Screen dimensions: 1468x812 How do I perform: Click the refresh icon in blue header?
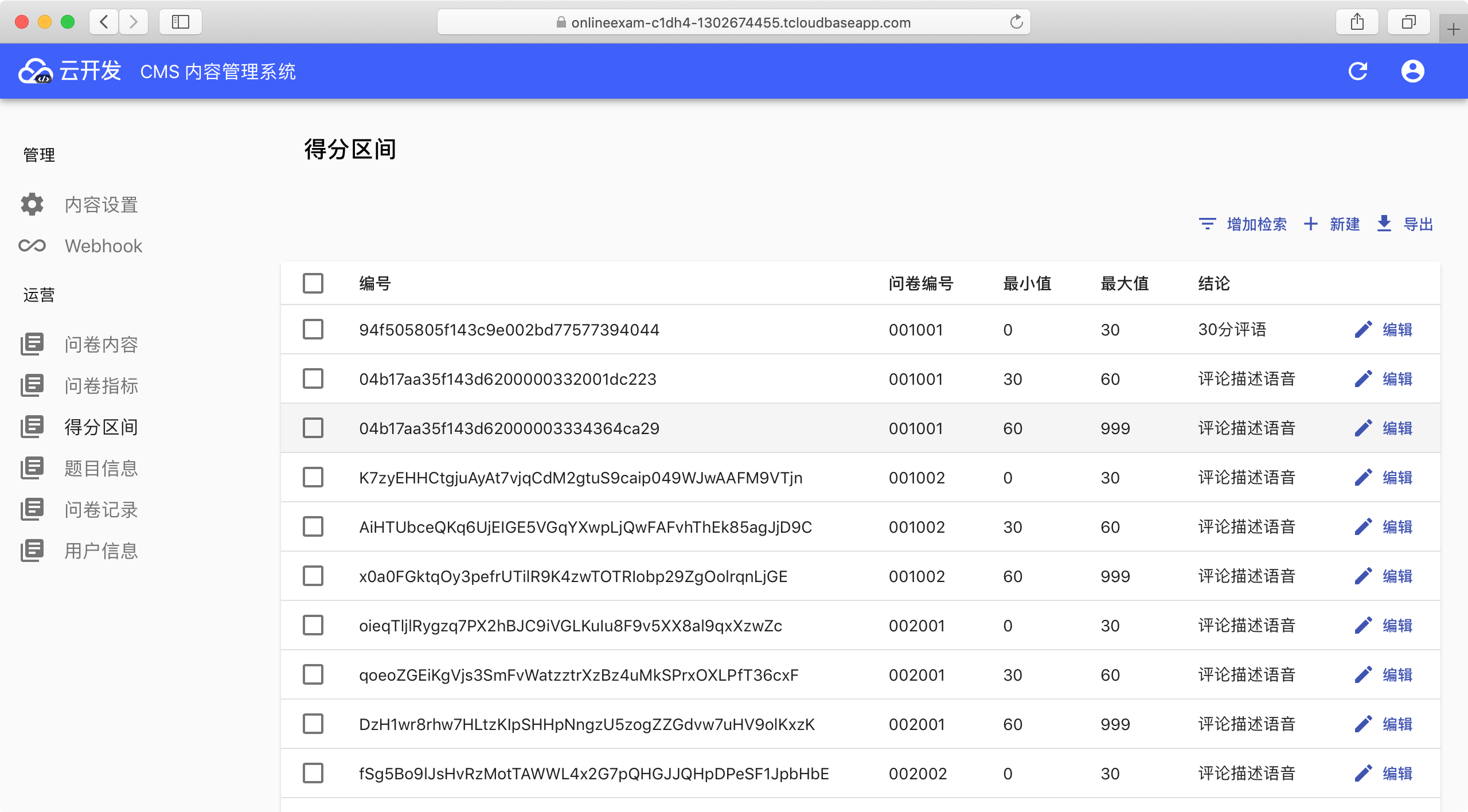[1357, 71]
